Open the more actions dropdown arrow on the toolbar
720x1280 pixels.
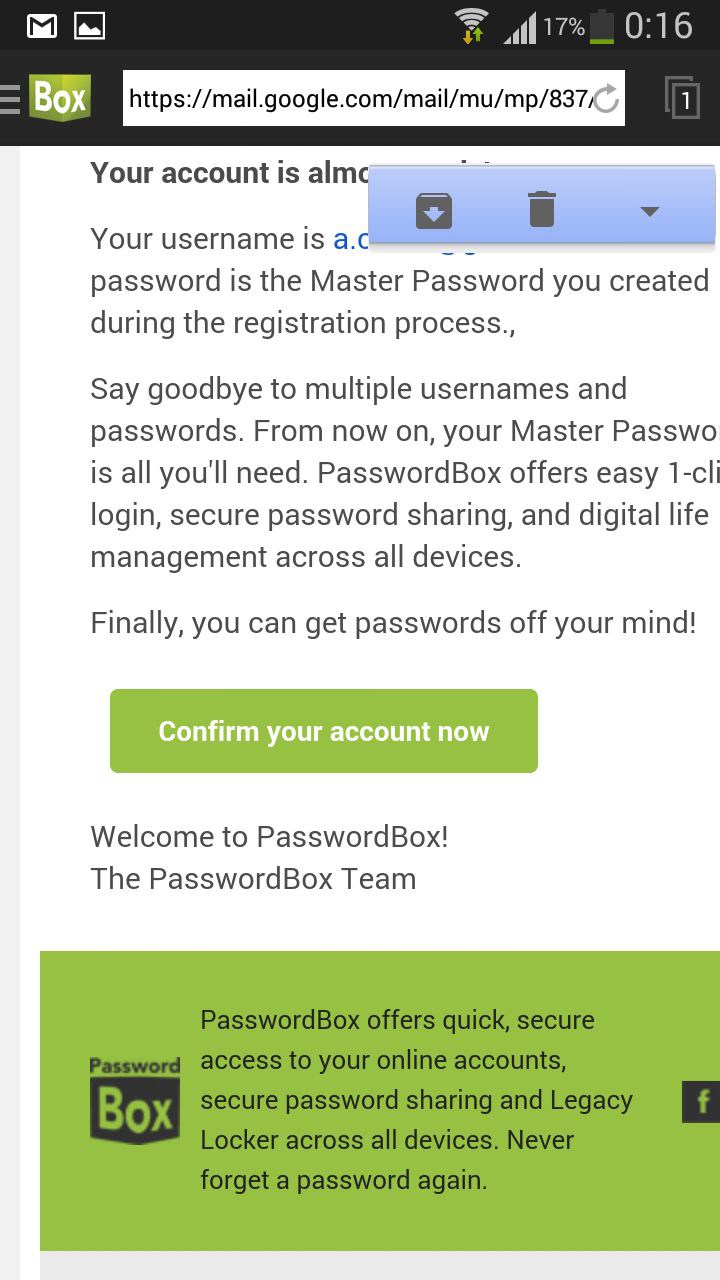[649, 211]
